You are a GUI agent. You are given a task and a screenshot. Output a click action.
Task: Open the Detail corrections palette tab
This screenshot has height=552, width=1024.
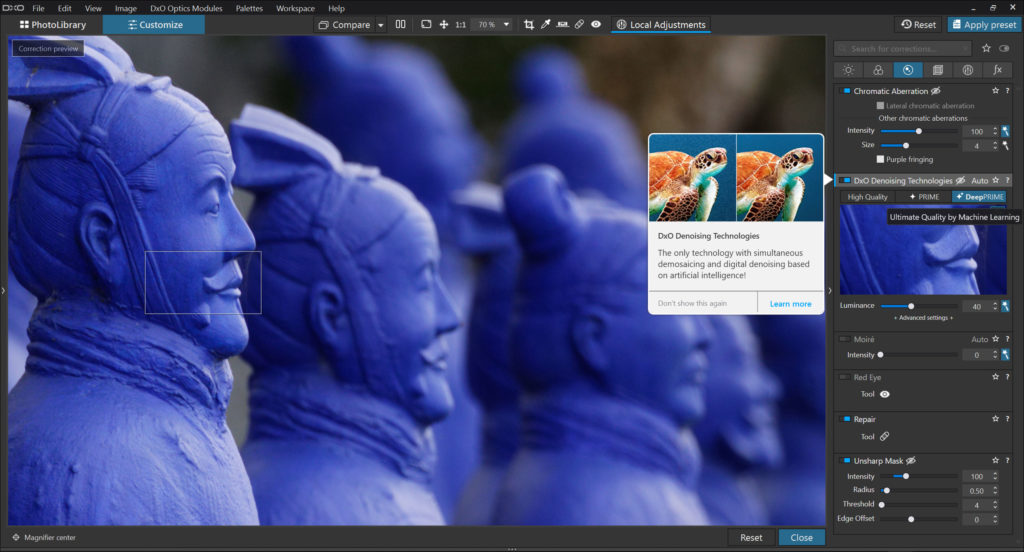[x=908, y=70]
